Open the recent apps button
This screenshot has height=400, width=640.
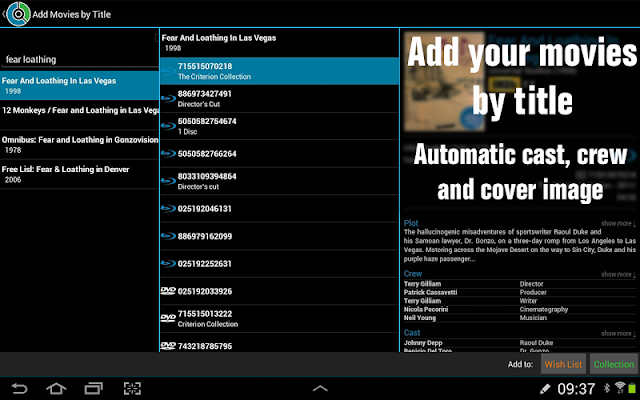coord(94,388)
